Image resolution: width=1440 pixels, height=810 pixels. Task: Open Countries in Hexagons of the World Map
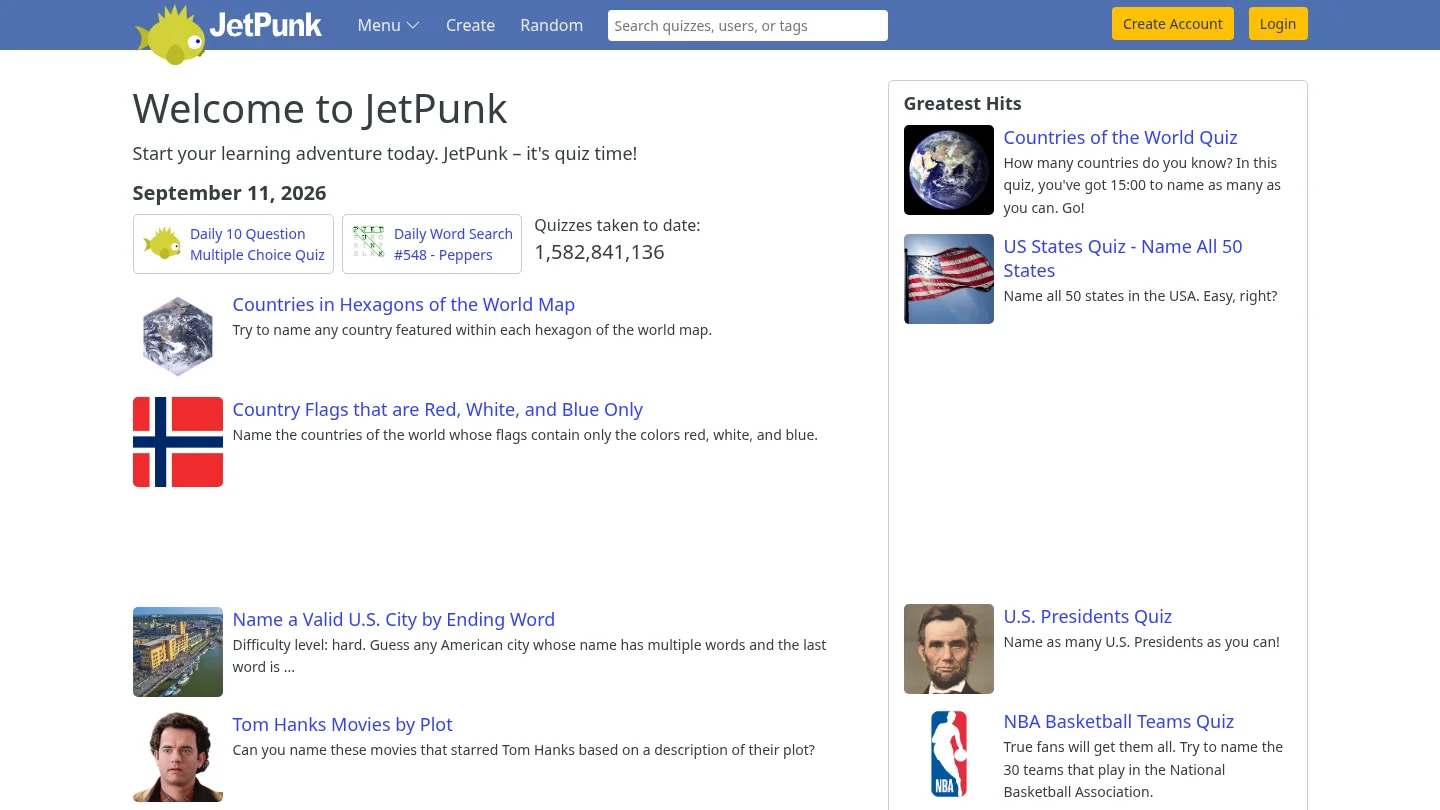pyautogui.click(x=403, y=304)
